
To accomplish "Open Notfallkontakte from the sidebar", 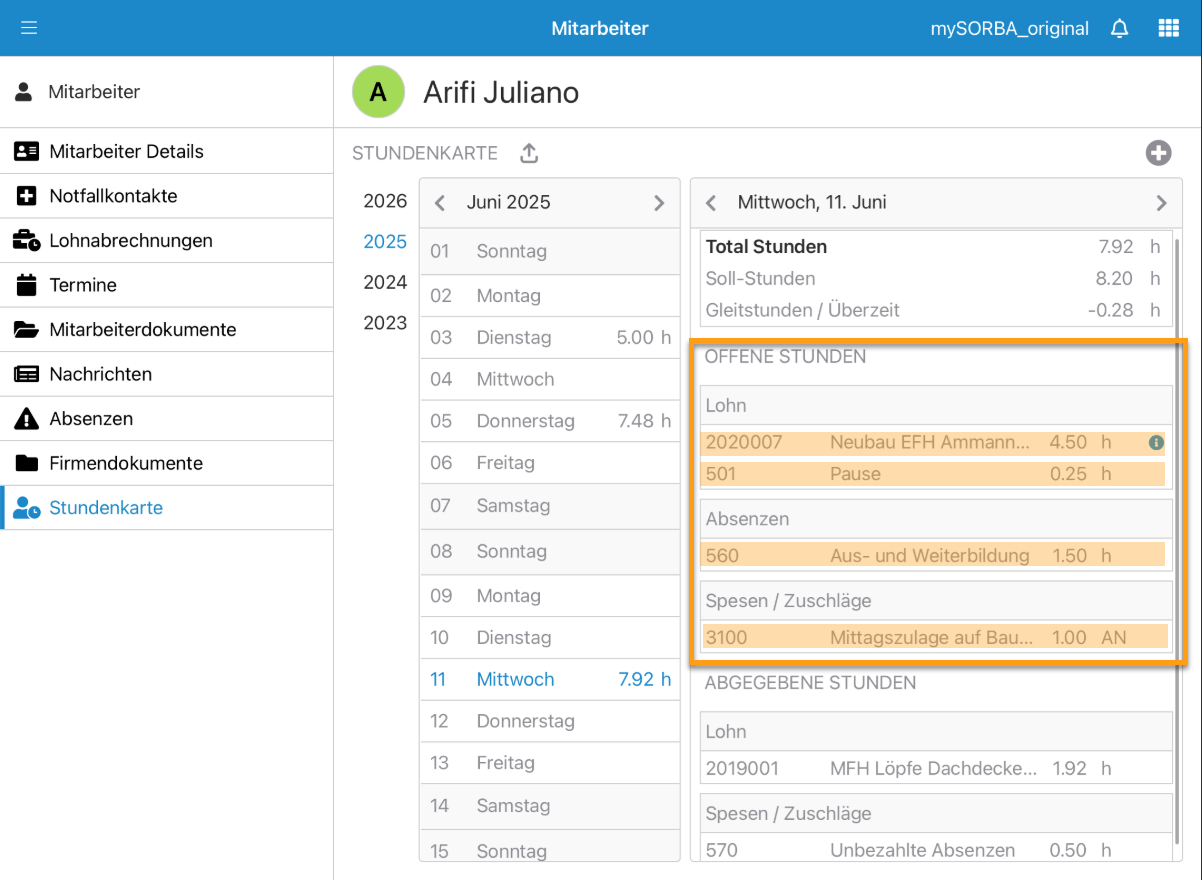I will 113,196.
